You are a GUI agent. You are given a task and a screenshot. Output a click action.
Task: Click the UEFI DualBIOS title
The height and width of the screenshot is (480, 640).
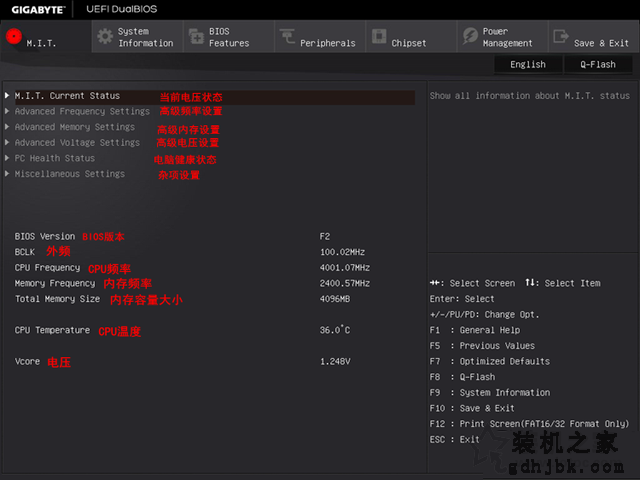(122, 9)
